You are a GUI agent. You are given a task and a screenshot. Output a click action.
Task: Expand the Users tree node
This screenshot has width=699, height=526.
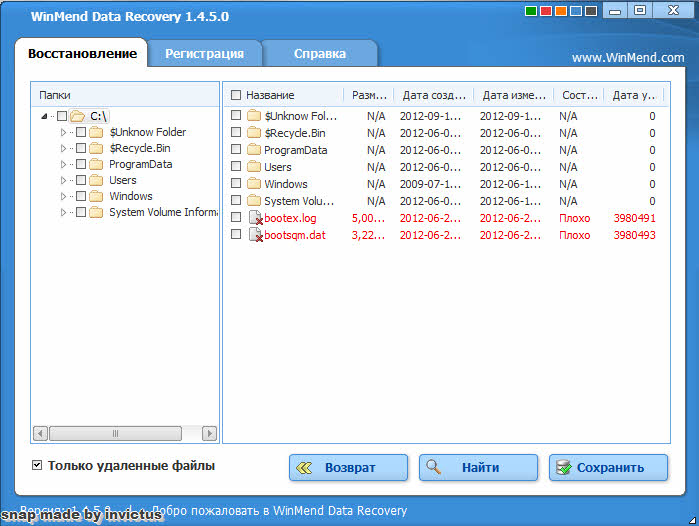point(63,181)
